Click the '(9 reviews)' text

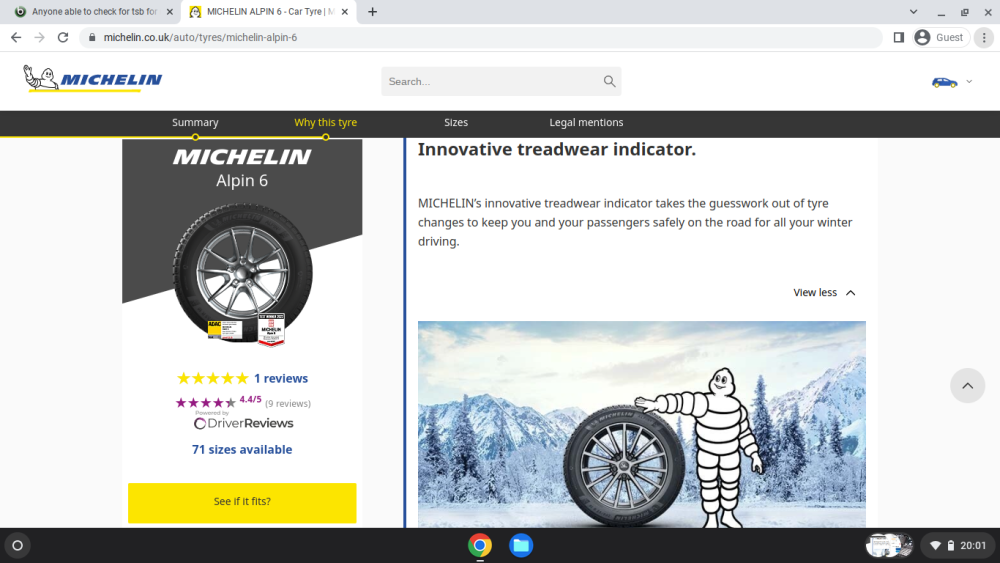pos(288,404)
